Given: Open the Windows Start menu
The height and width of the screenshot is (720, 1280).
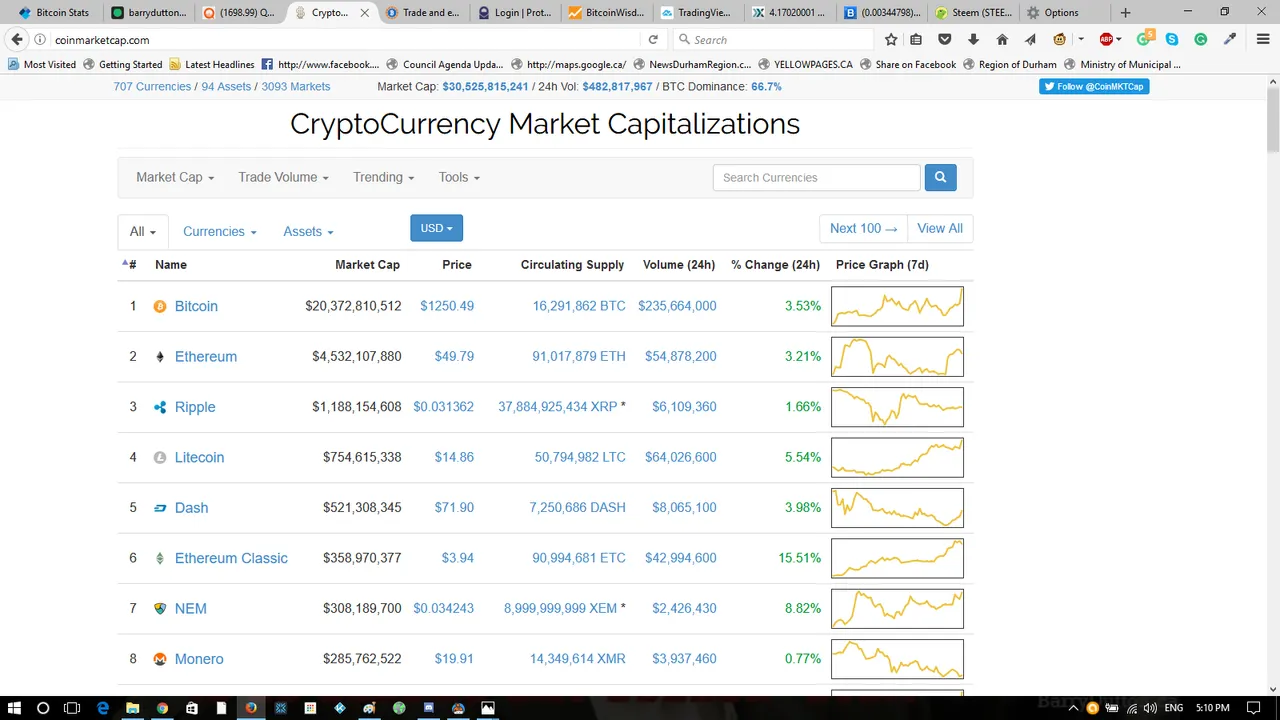Looking at the screenshot, I should pos(14,708).
